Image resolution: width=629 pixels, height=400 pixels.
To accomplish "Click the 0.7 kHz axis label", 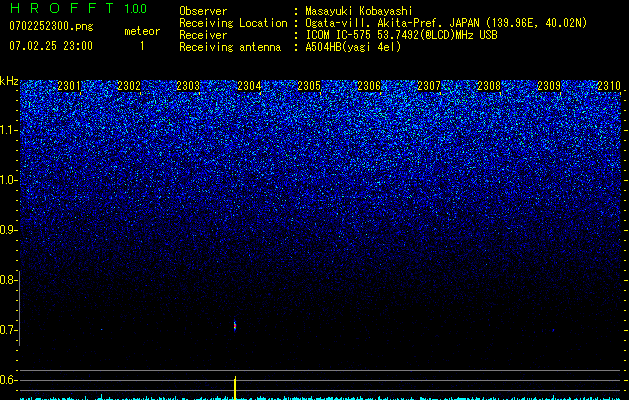I will (7, 330).
